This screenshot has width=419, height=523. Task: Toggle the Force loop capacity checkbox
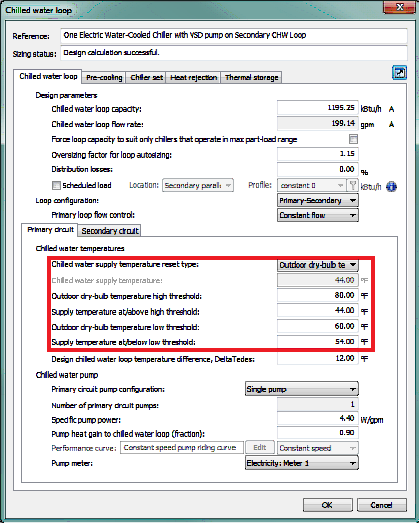pos(353,139)
